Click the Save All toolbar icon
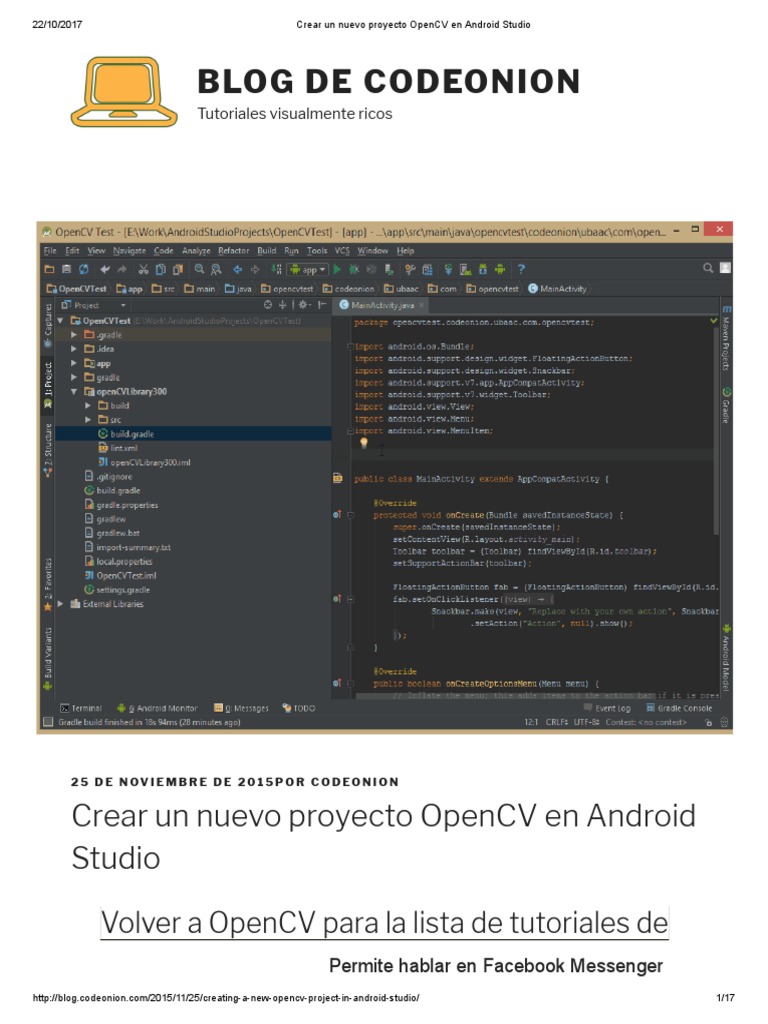Image resolution: width=768 pixels, height=1024 pixels. 66,269
